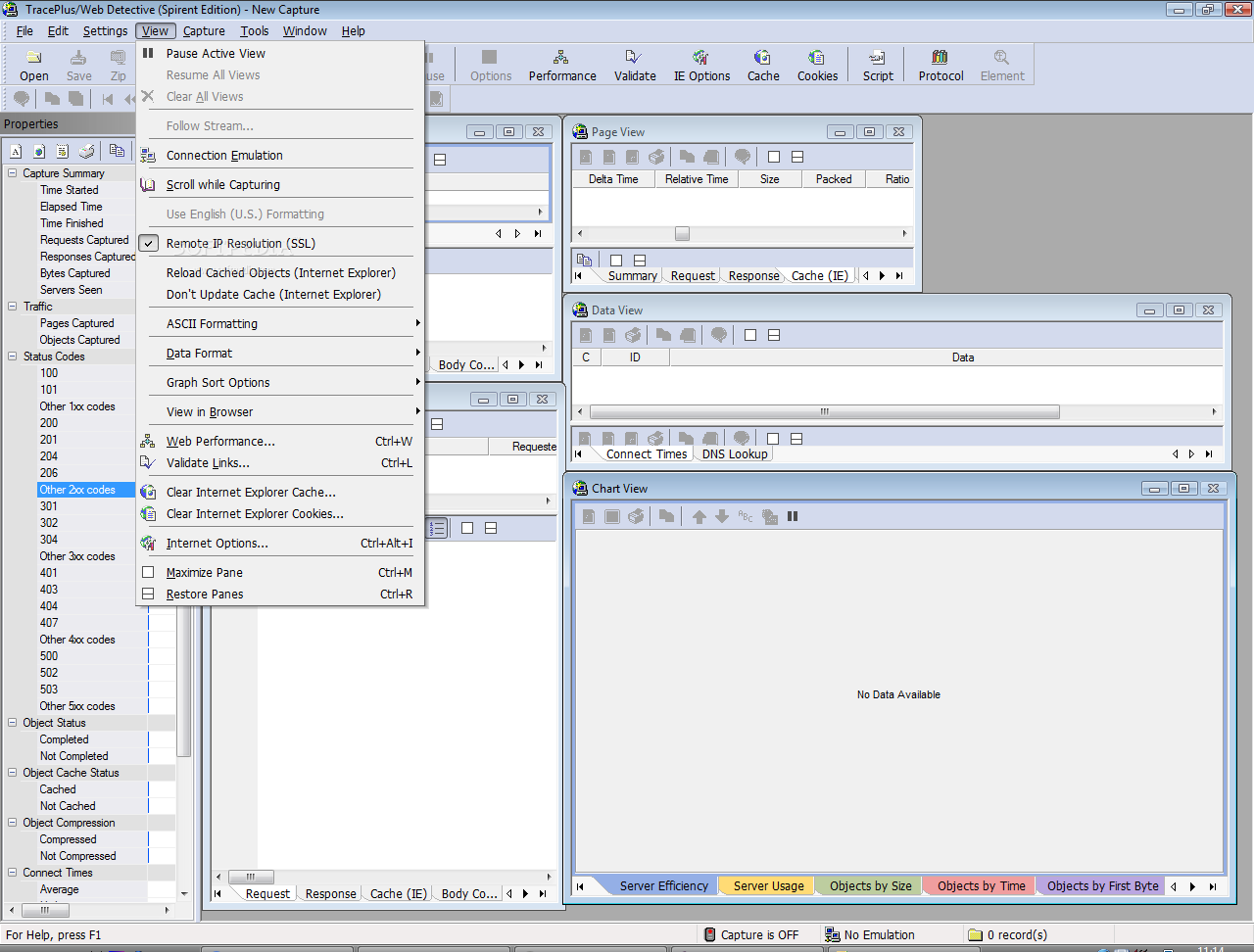Switch to Objects by Time tab

(981, 885)
